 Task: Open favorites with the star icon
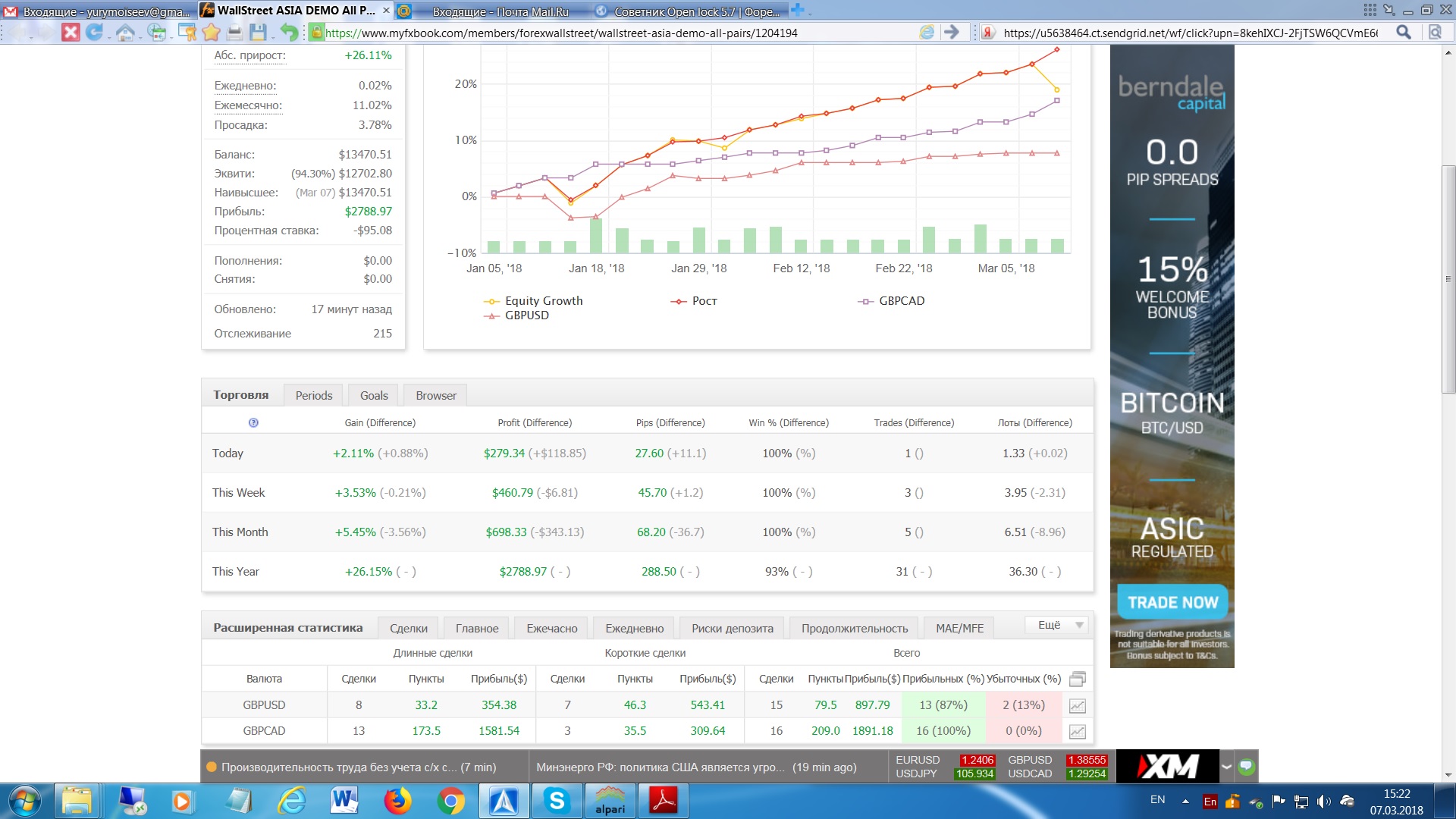[211, 32]
